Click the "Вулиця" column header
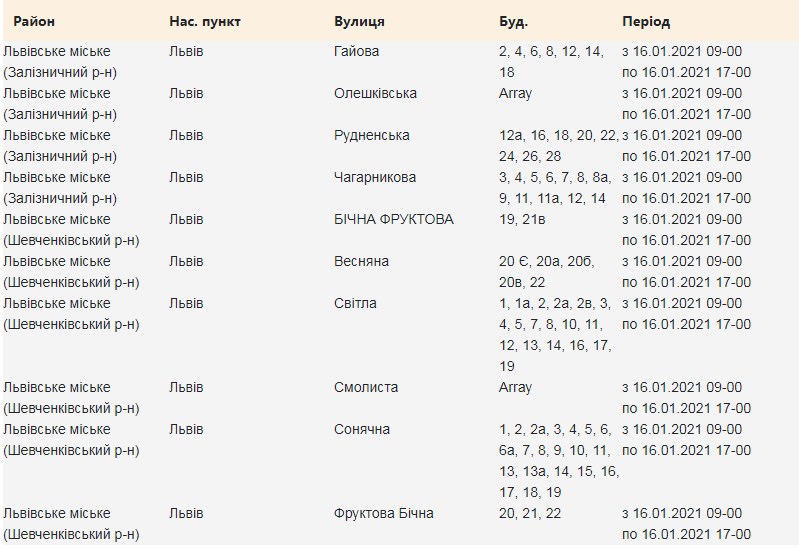The height and width of the screenshot is (548, 799). coord(359,21)
